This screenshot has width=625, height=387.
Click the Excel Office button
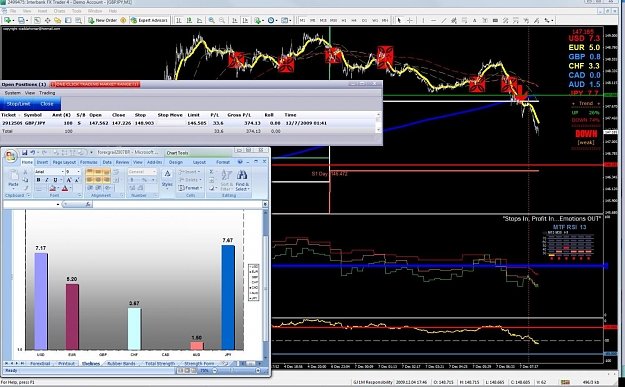point(11,156)
